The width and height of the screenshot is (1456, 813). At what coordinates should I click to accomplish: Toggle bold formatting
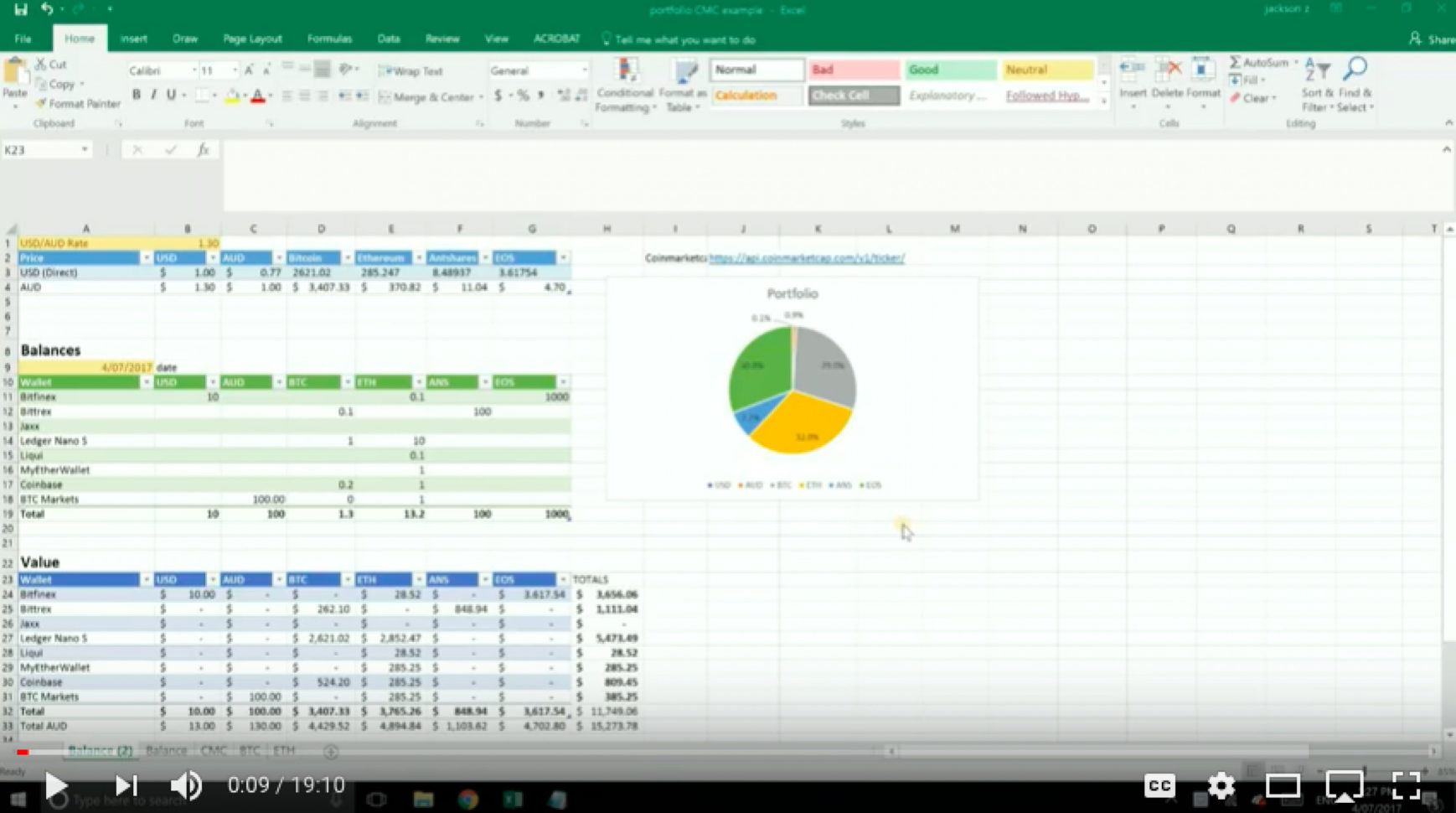pos(137,95)
